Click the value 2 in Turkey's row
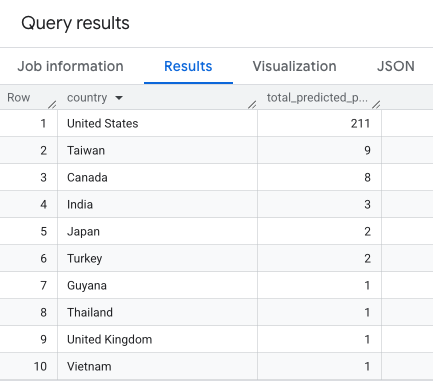Screen dimensions: 433x382 (367, 258)
